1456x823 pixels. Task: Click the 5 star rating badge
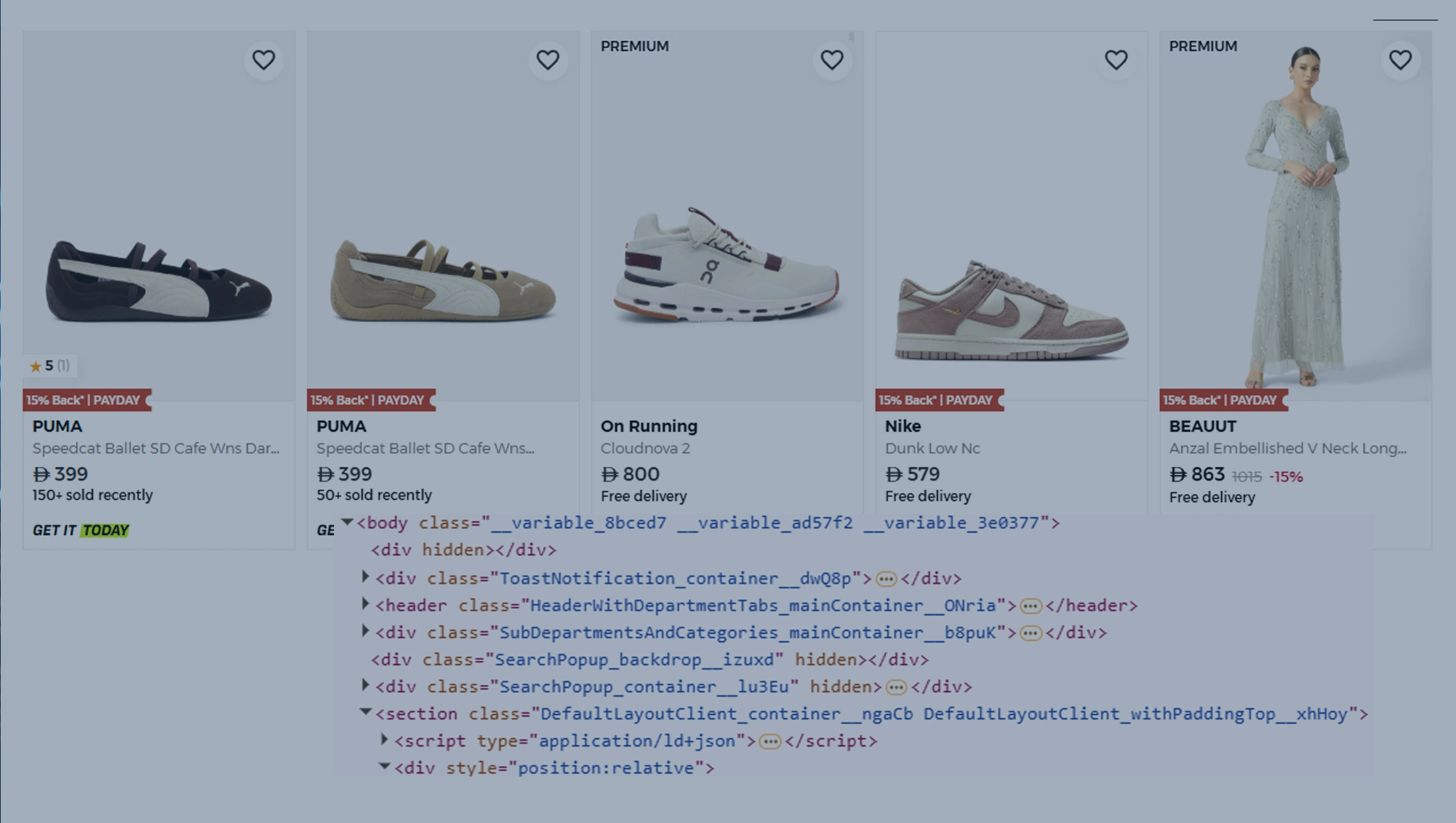point(50,366)
